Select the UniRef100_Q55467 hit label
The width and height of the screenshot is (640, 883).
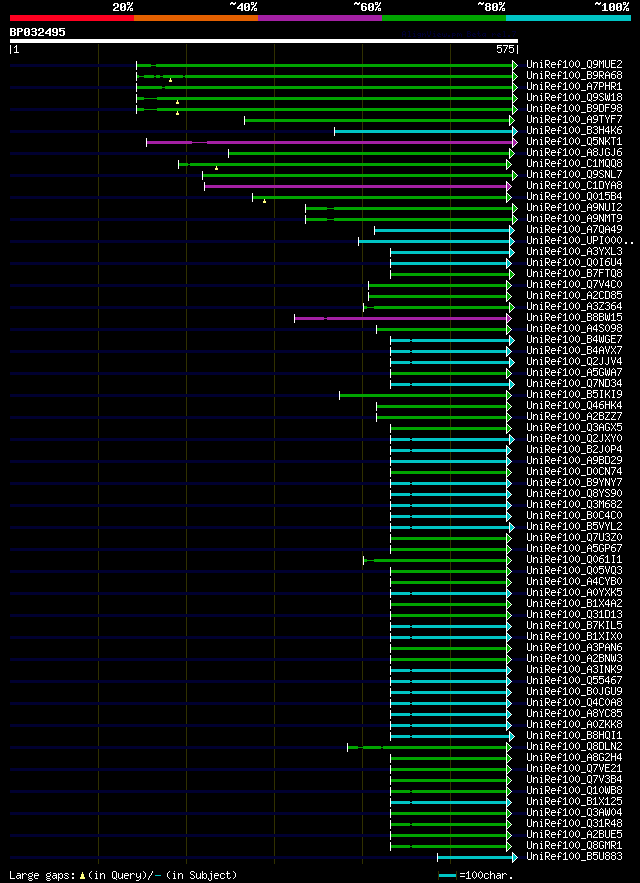pyautogui.click(x=574, y=681)
